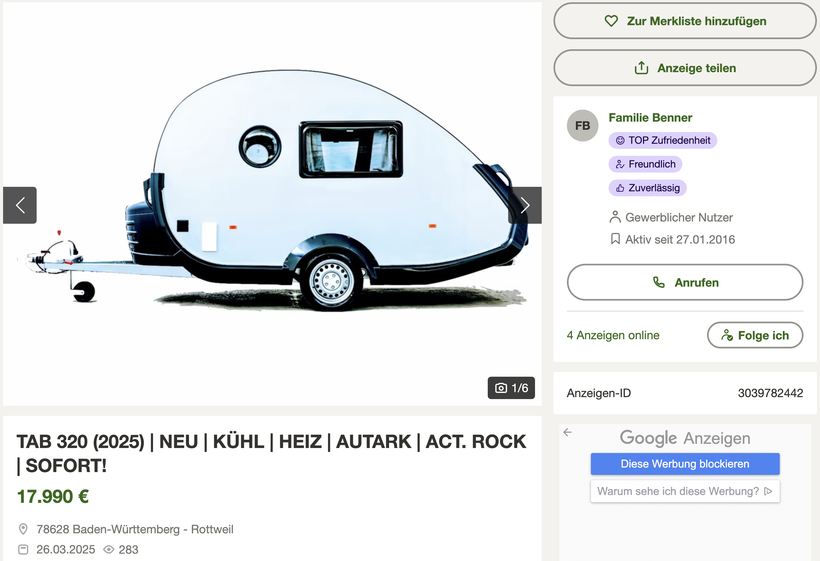
Task: Show the next photo with the right arrow
Action: tap(525, 205)
